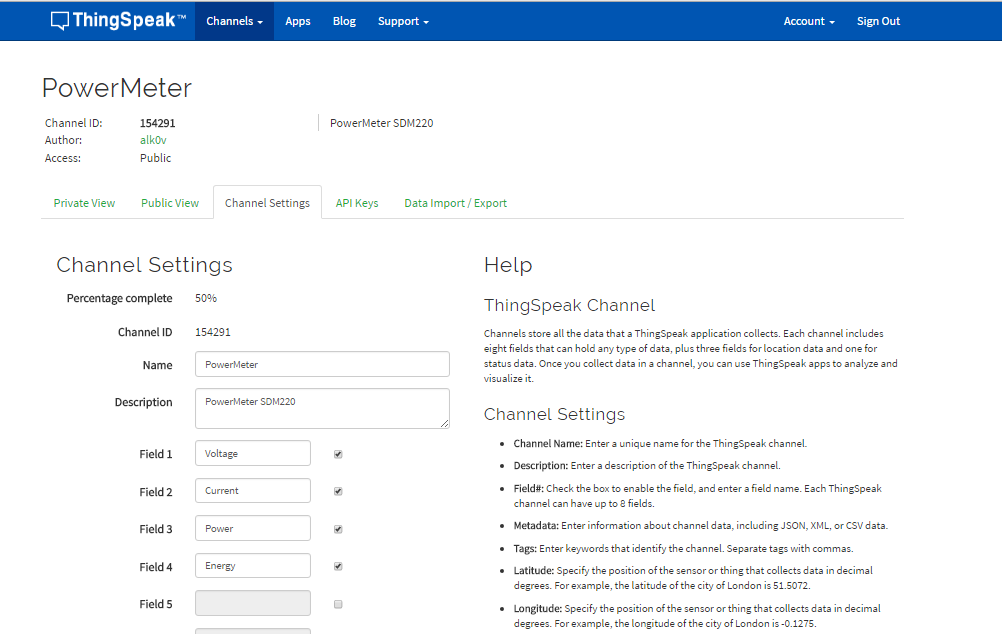Grab the Description textarea resize handle
This screenshot has width=1002, height=634.
point(445,424)
